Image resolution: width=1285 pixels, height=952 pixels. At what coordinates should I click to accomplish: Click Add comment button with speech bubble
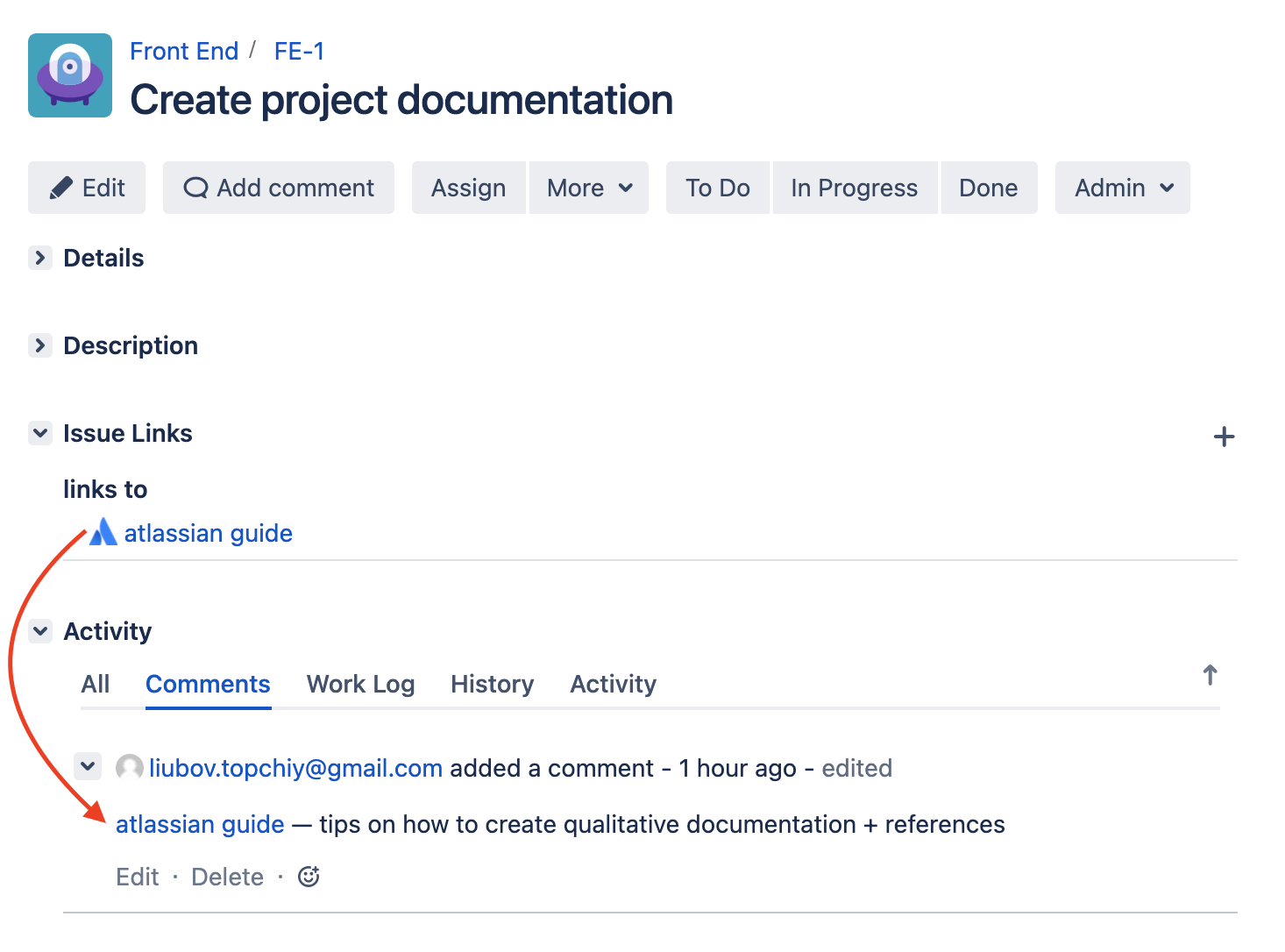tap(279, 188)
